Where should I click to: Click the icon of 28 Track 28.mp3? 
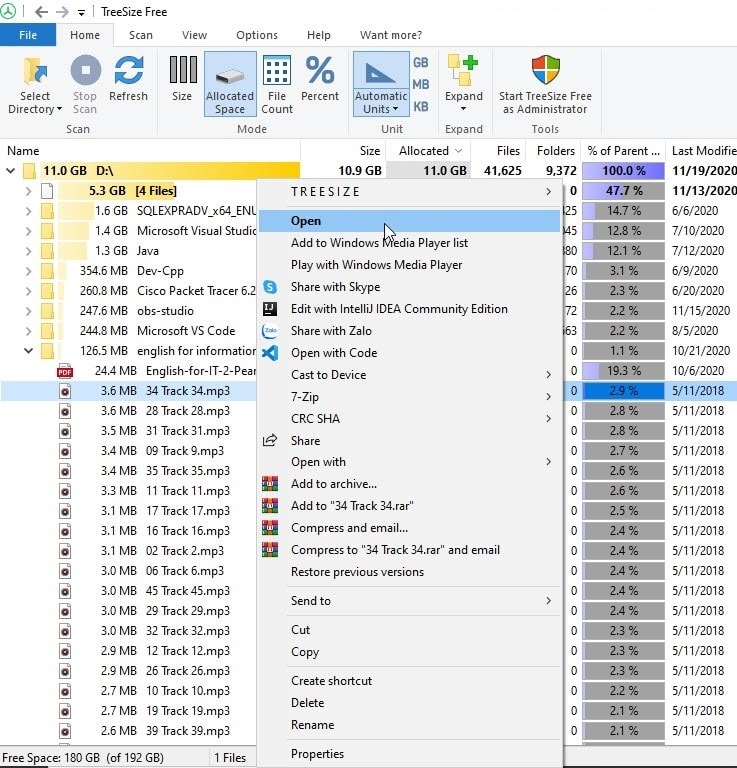pos(65,411)
